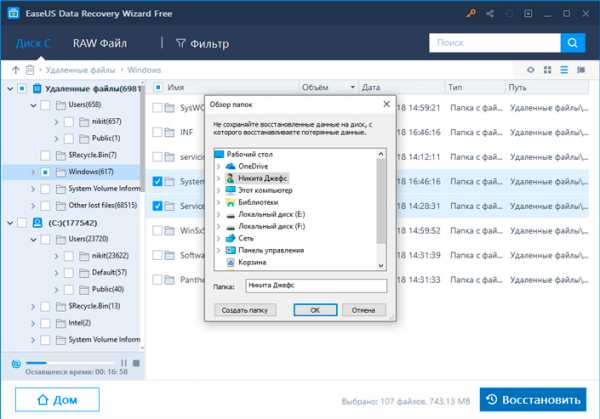
Task: Sort by the Дата column header
Action: coord(371,87)
